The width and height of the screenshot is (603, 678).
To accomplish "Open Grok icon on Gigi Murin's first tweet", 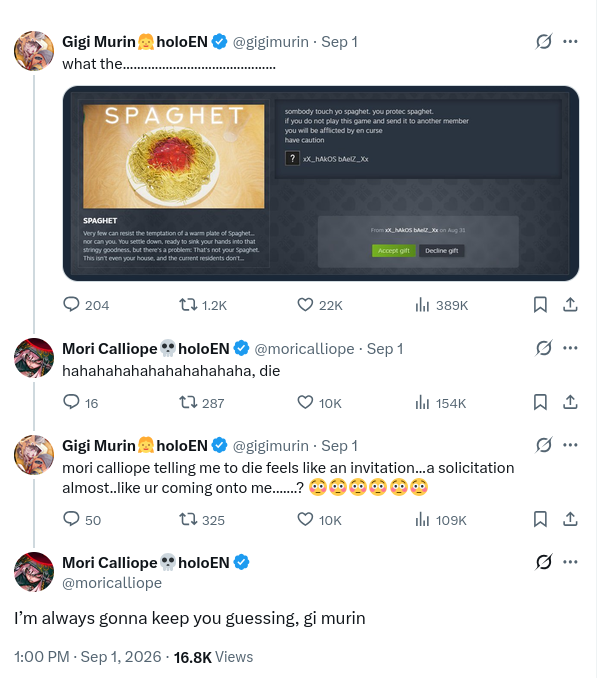I will (x=543, y=42).
